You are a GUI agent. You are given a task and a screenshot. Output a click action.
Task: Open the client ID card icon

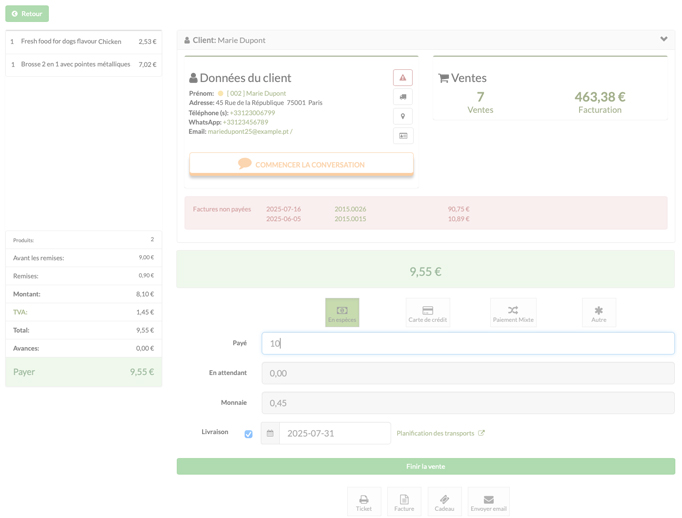tap(403, 136)
